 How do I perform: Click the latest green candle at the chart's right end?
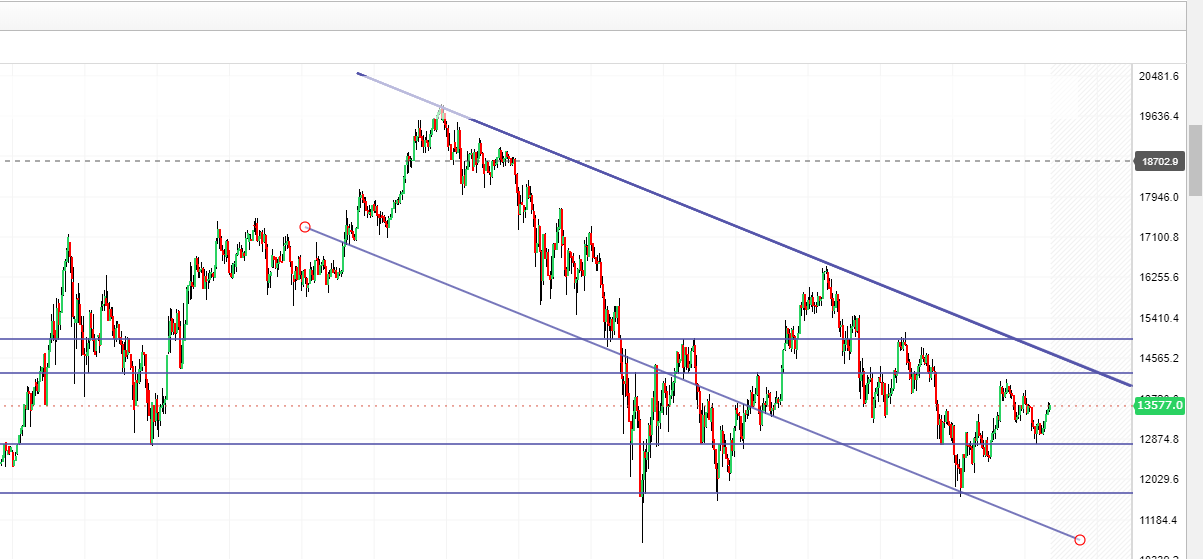pyautogui.click(x=1049, y=408)
